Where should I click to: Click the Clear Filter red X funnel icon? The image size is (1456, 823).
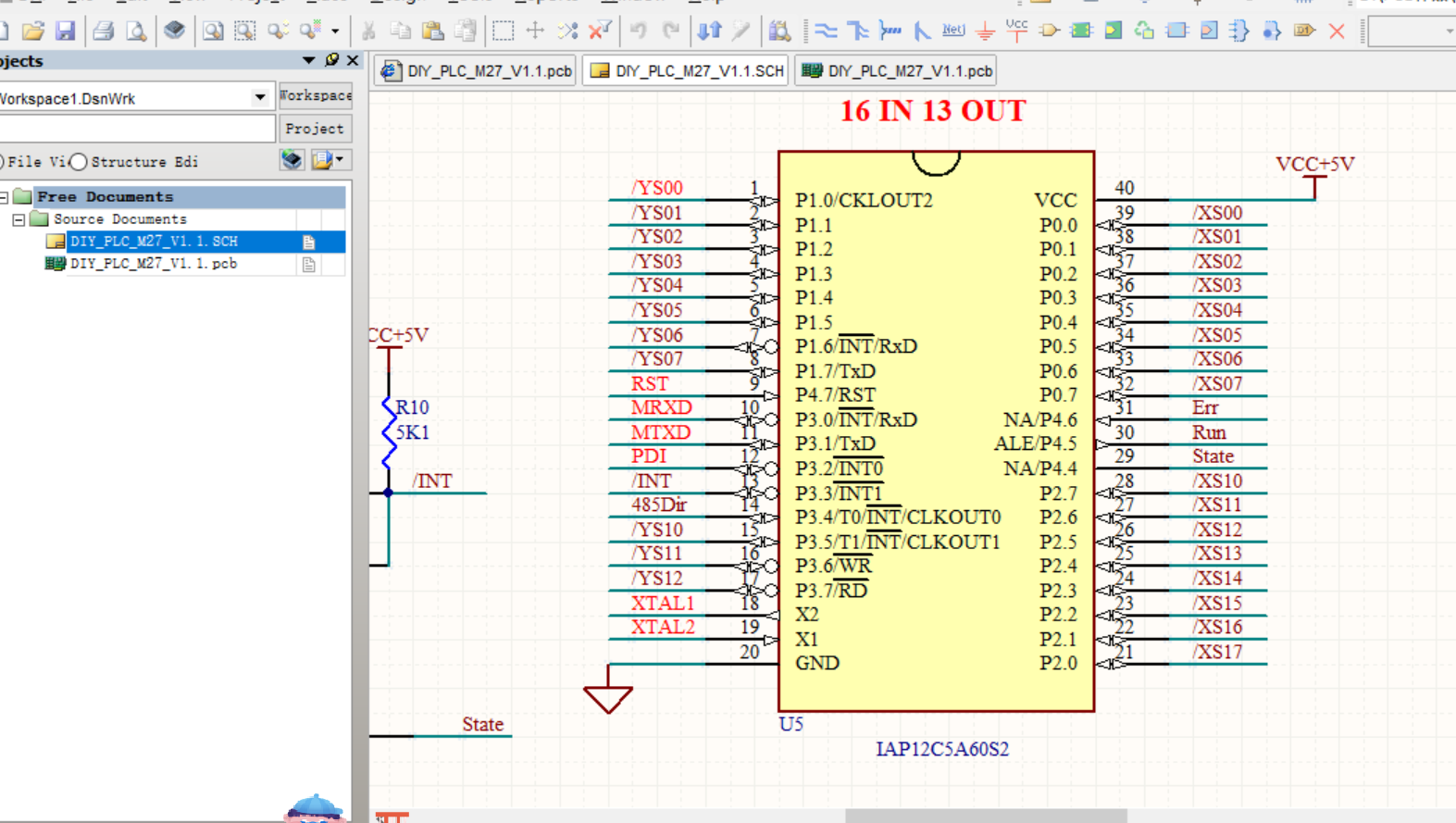600,31
